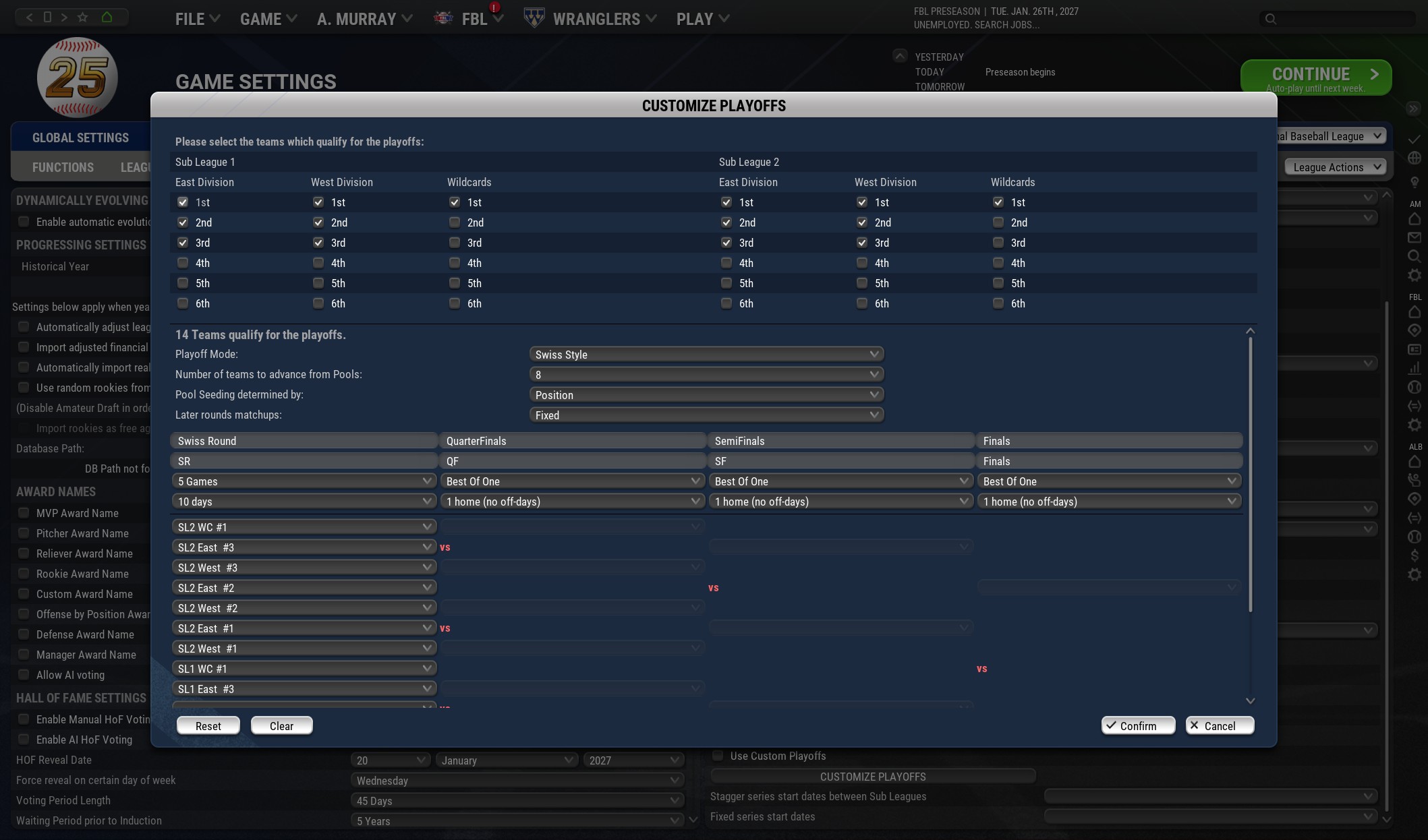The width and height of the screenshot is (1428, 840).
Task: Click the Reset button
Action: [x=208, y=726]
